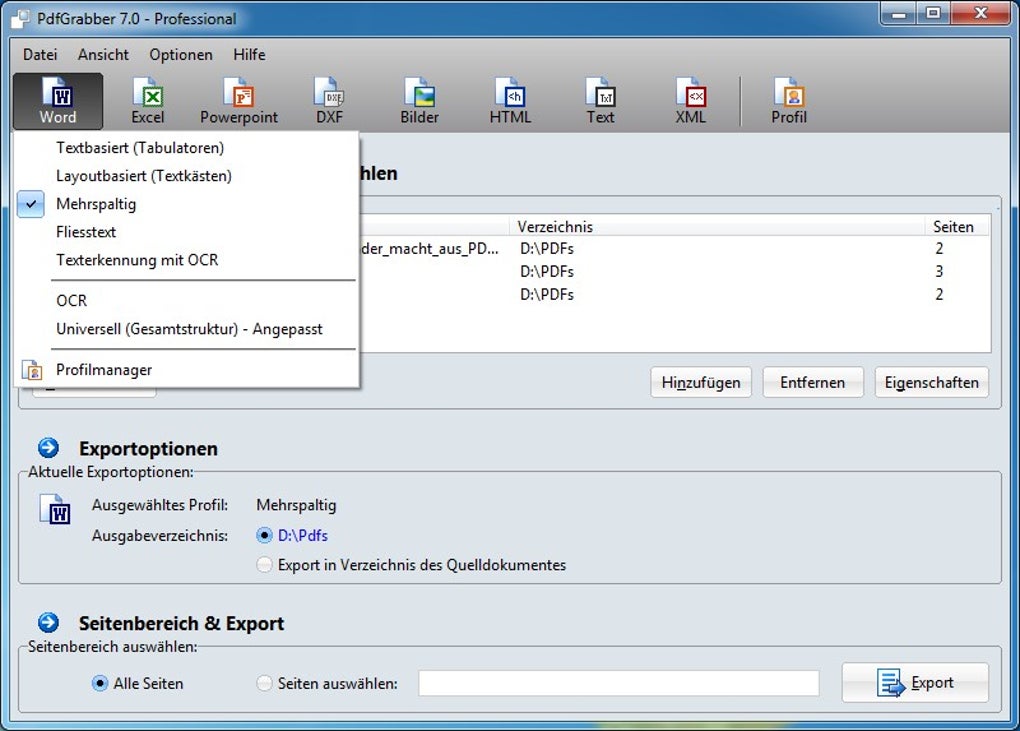Pick the Powerpoint export icon
Screen dimensions: 1020x731
point(239,101)
